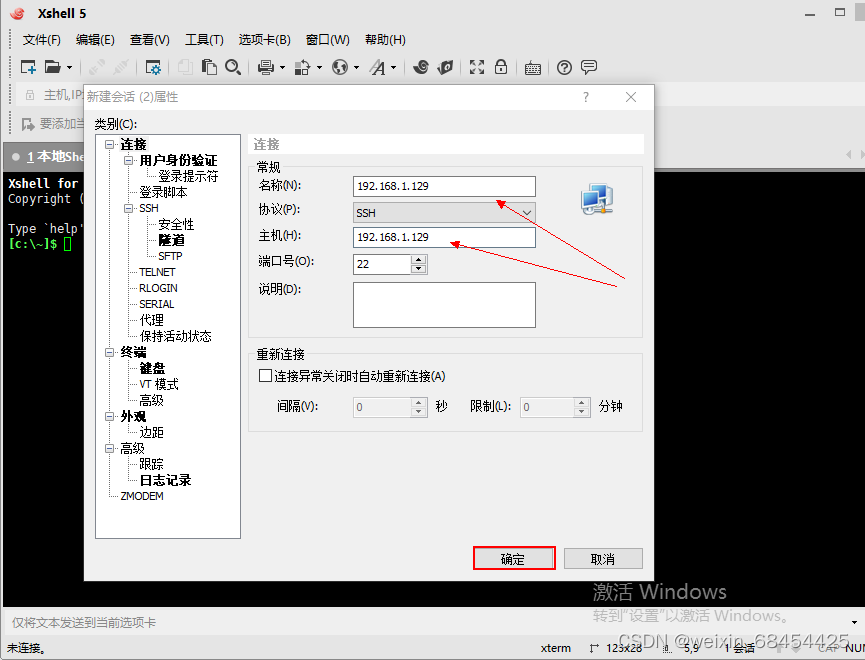The image size is (865, 660).
Task: Click the dialog's question mark help button
Action: [x=586, y=97]
